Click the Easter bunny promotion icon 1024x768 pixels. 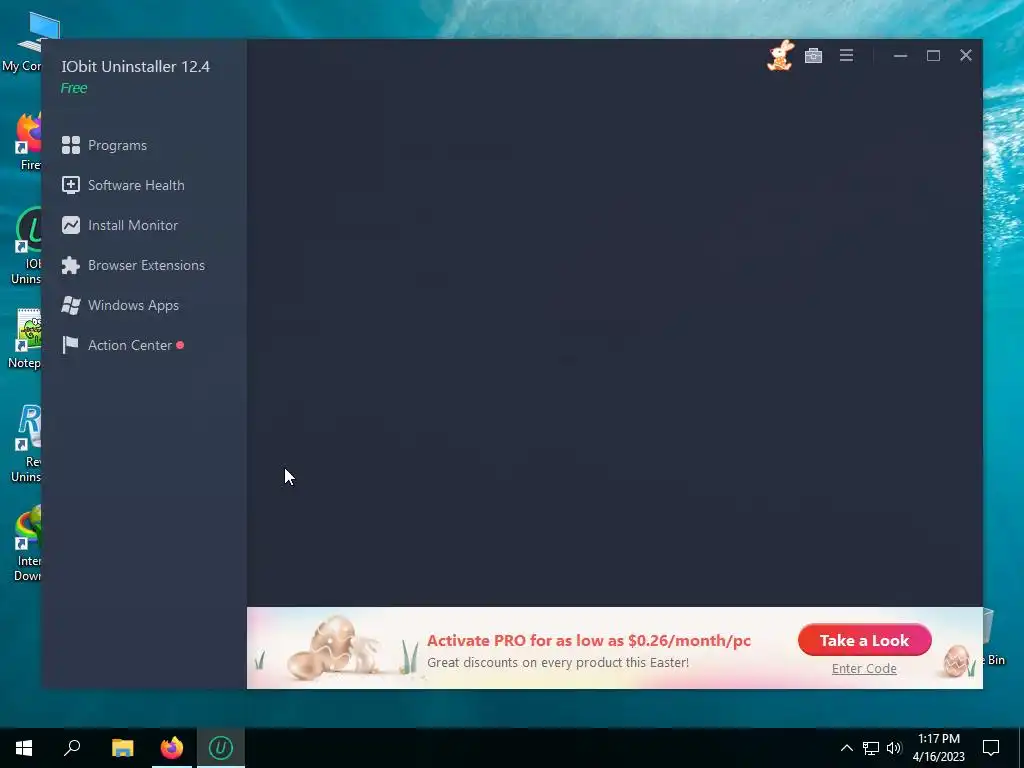(780, 56)
